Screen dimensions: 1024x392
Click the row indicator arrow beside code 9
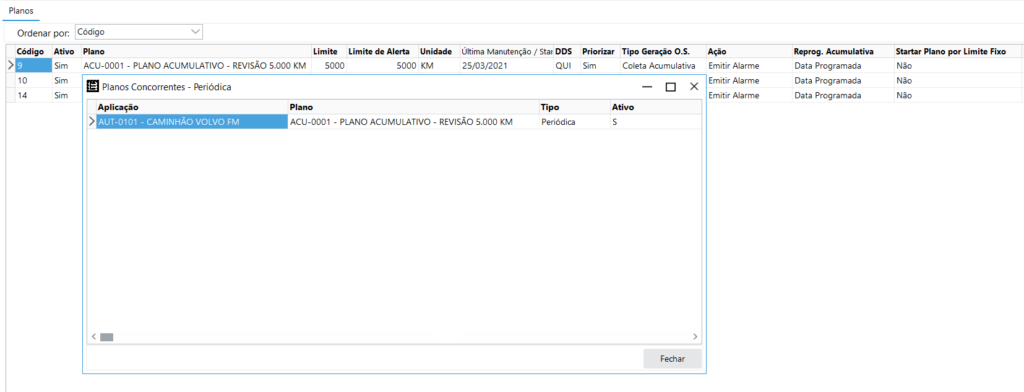pos(10,65)
